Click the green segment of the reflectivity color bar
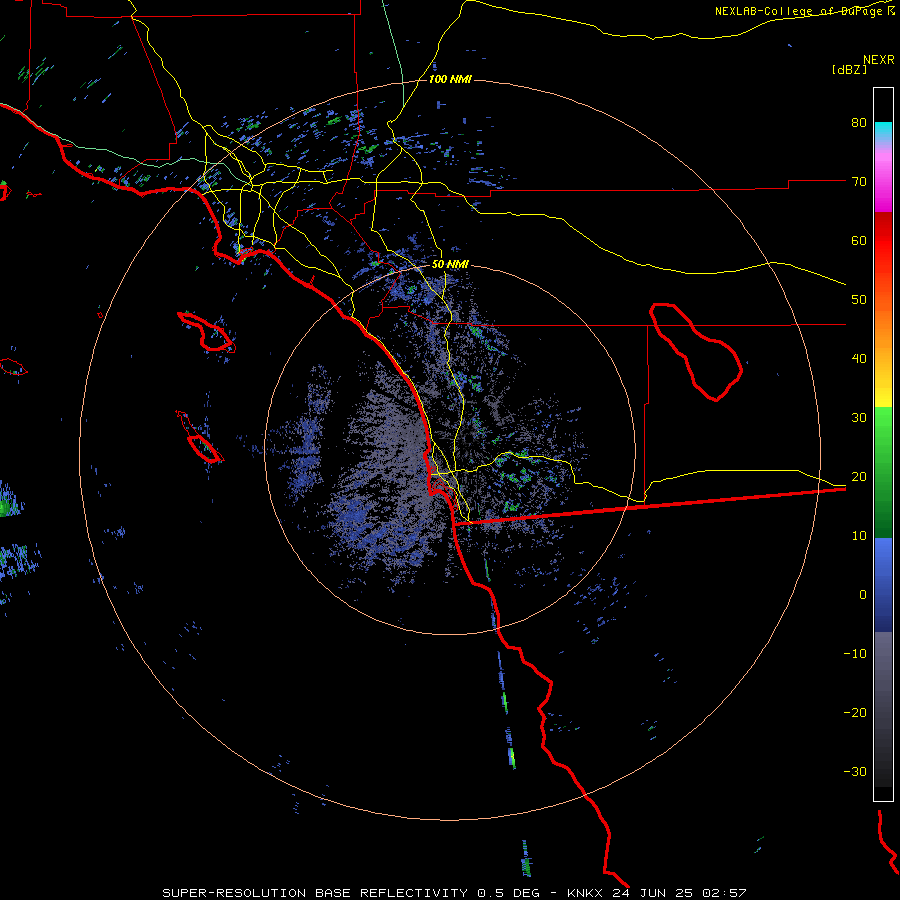900x900 pixels. pos(883,472)
